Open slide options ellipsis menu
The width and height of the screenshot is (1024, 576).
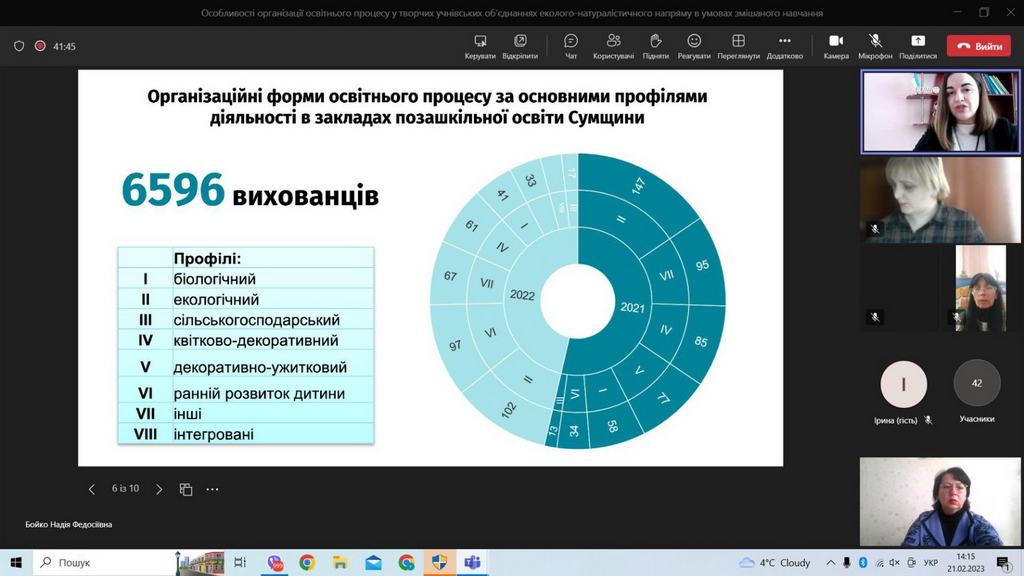click(212, 489)
